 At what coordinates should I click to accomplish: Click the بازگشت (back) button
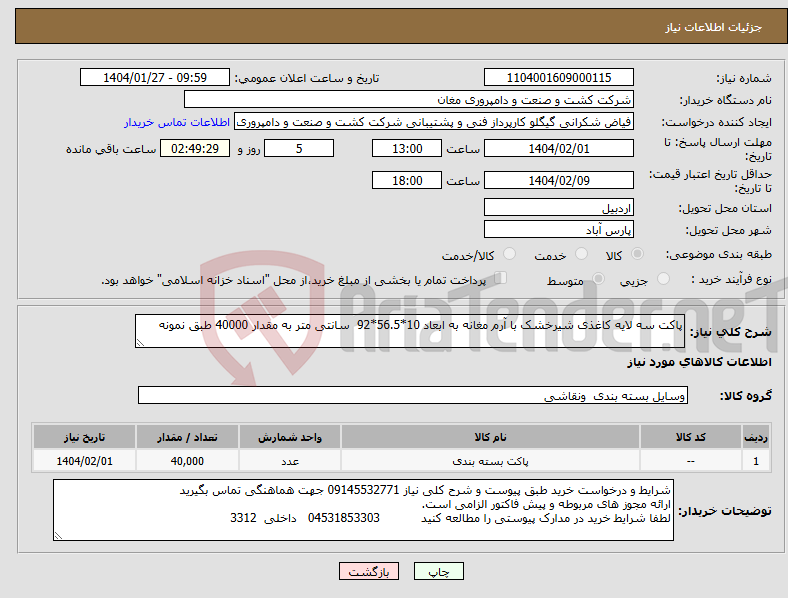[369, 571]
